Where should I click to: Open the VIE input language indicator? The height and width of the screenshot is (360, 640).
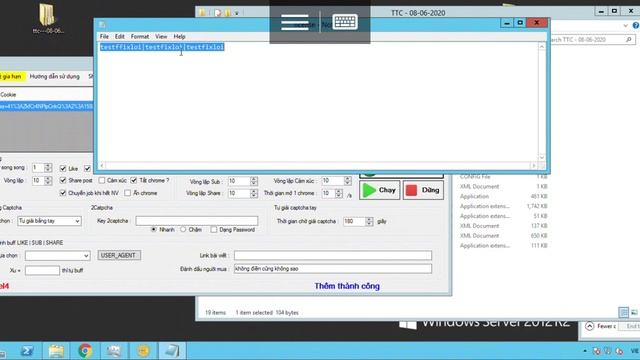[635, 351]
